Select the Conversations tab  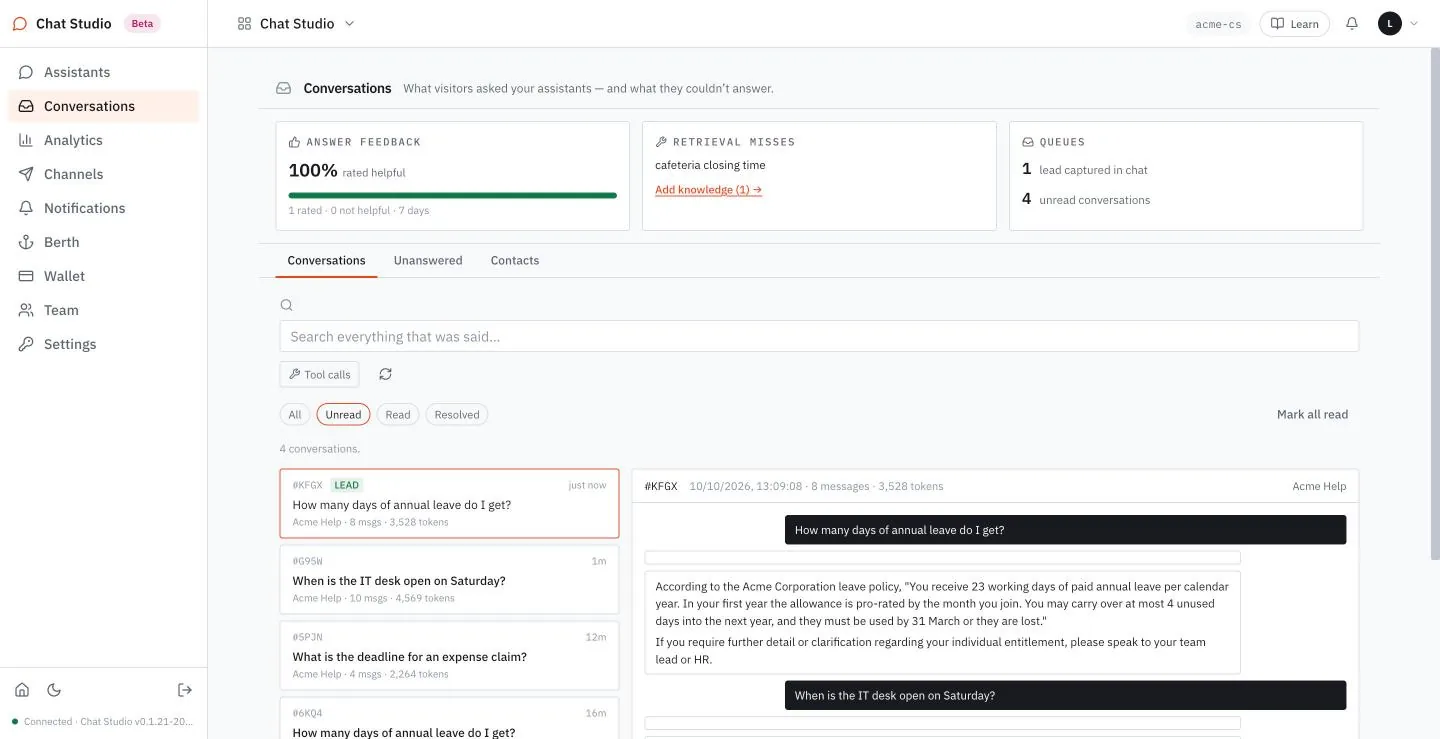pyautogui.click(x=326, y=260)
